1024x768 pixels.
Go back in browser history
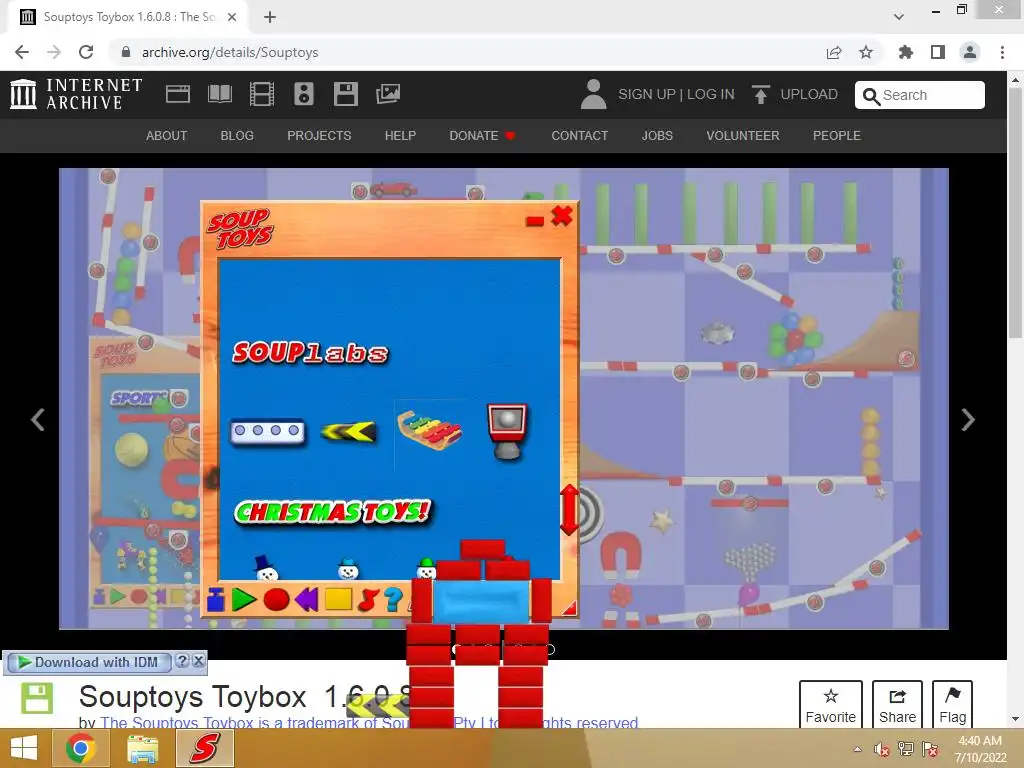[22, 52]
